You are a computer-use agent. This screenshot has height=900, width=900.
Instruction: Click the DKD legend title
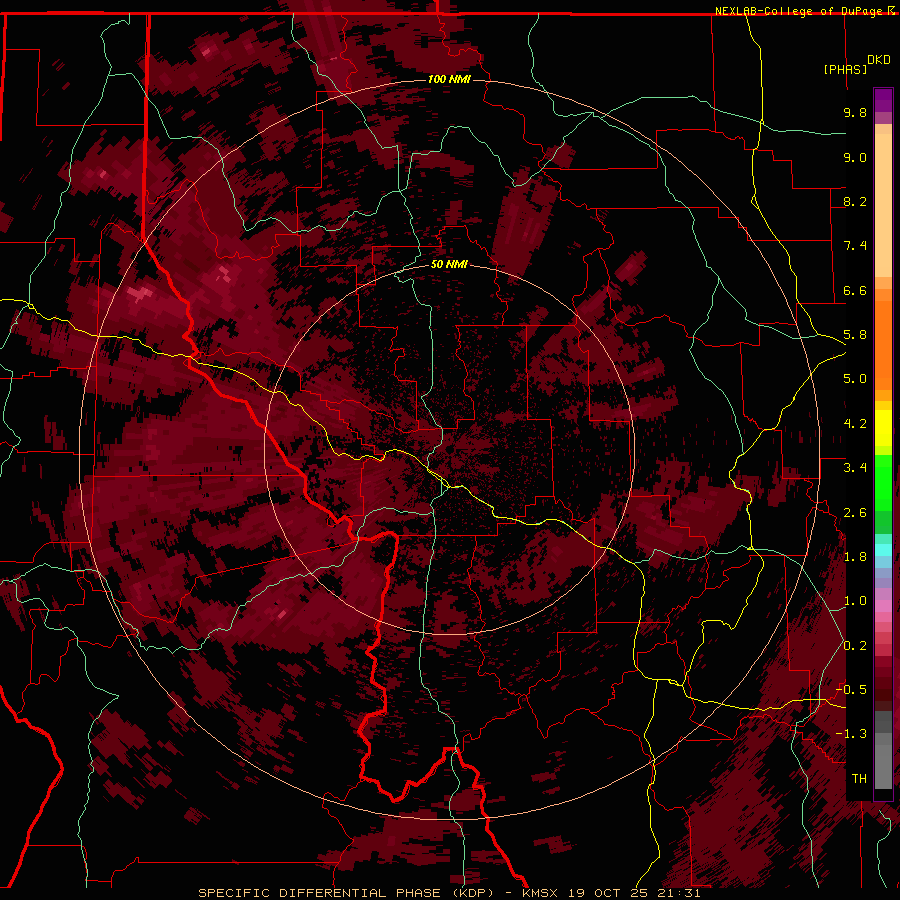point(879,60)
